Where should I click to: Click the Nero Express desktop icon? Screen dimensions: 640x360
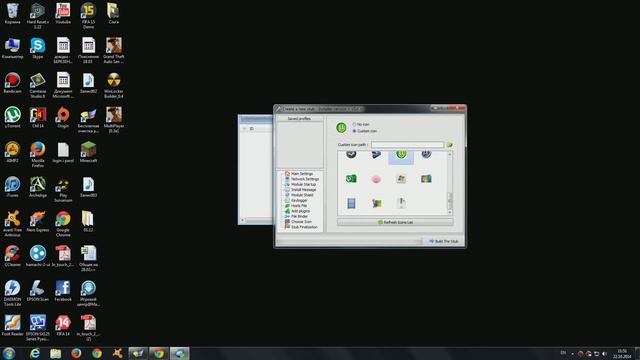pyautogui.click(x=38, y=222)
